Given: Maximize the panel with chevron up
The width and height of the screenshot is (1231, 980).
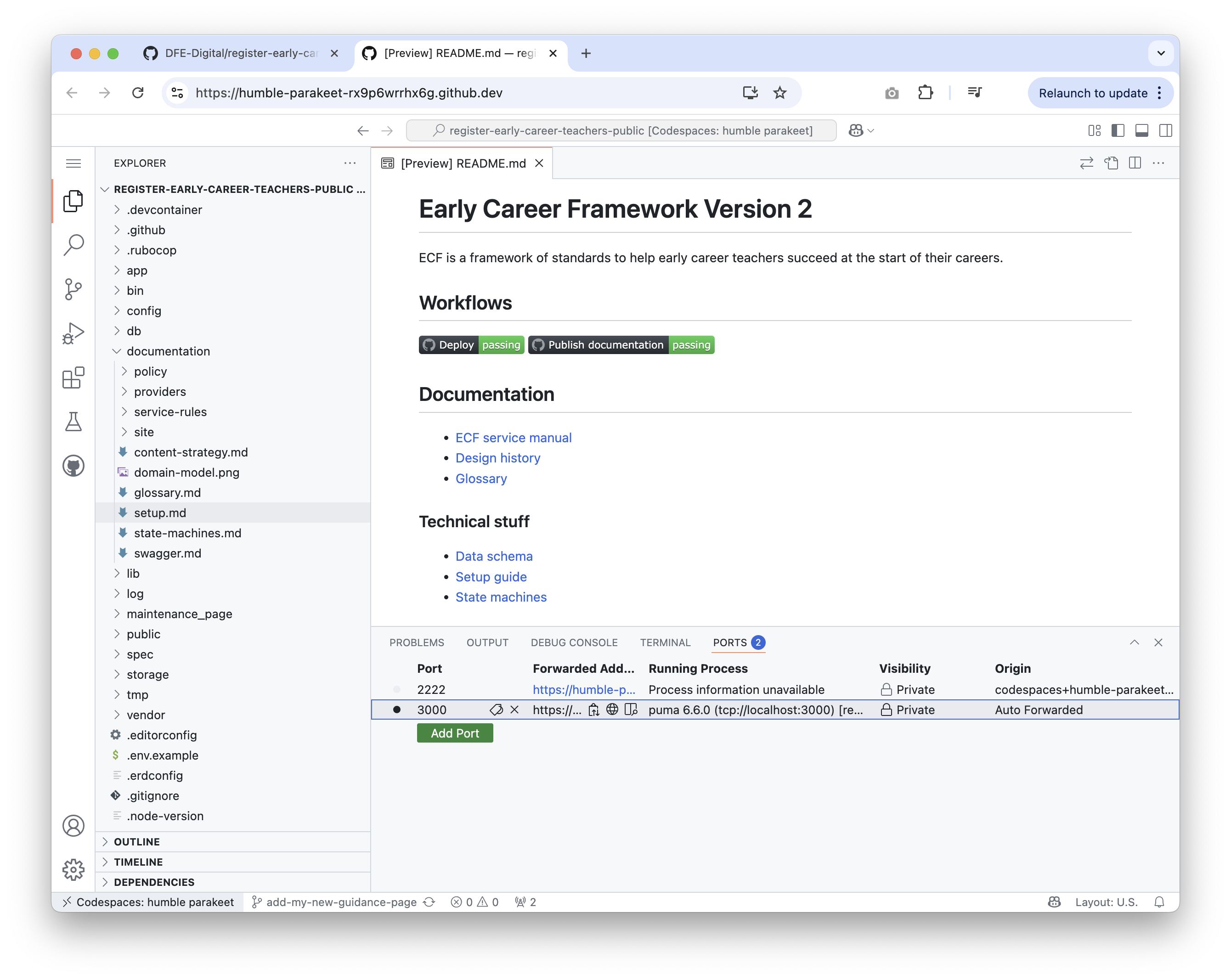Looking at the screenshot, I should point(1135,642).
